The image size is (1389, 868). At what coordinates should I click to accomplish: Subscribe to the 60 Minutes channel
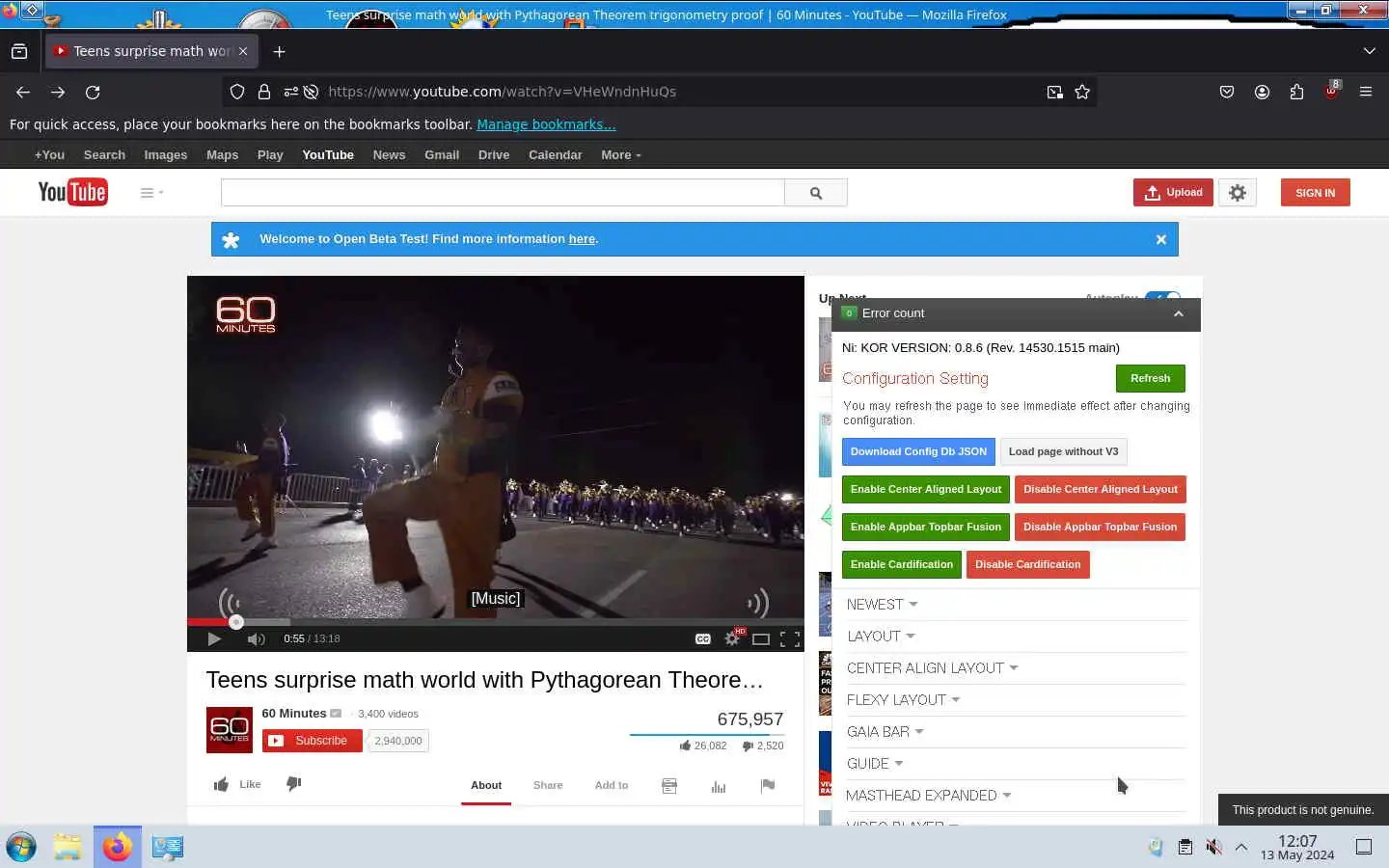(313, 741)
